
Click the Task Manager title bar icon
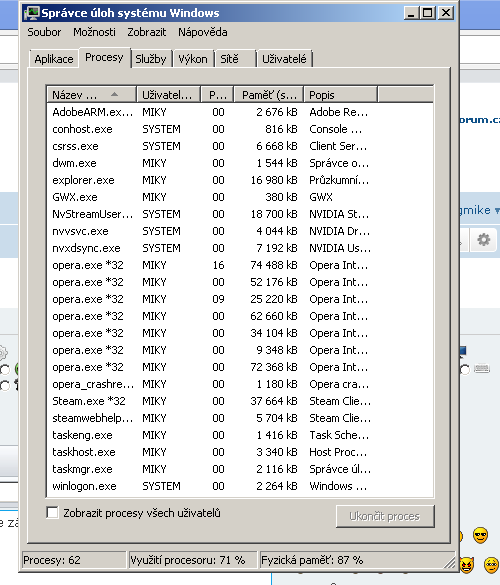(x=31, y=13)
